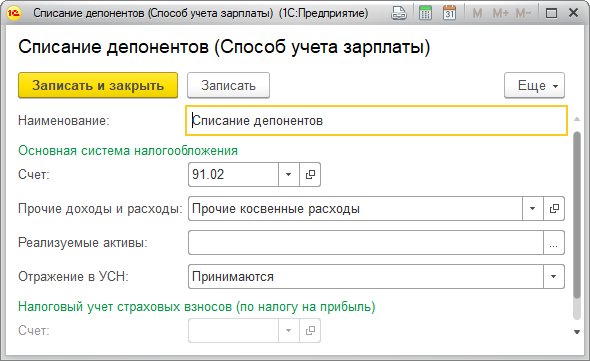590x361 pixels.
Task: Click the Реализуемые активы input field
Action: coord(366,243)
